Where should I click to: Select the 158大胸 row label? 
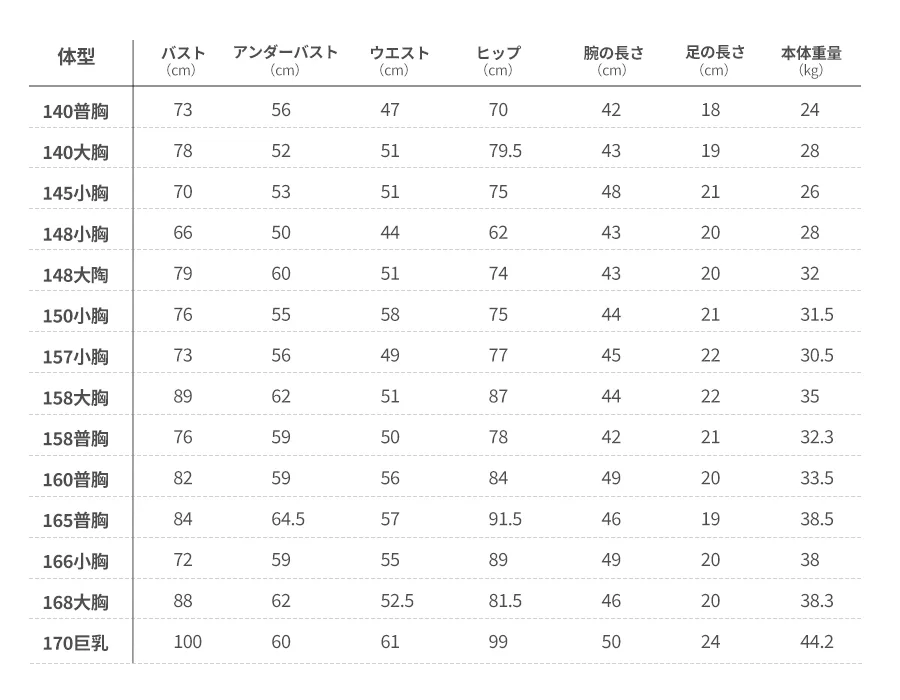75,398
